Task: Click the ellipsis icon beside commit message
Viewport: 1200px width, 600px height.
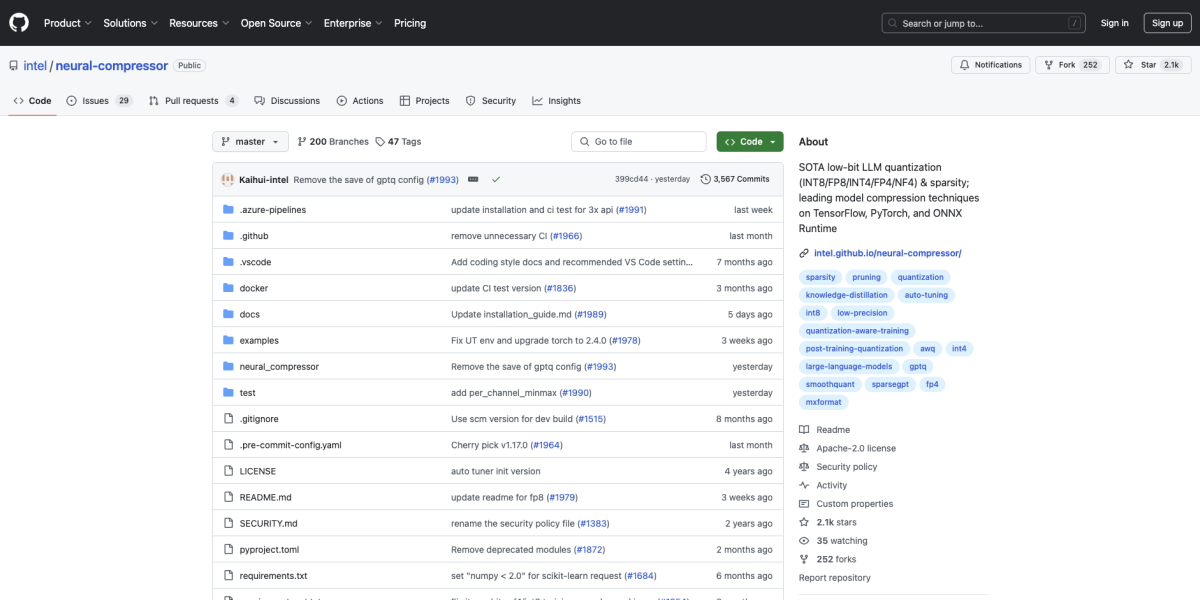Action: point(473,179)
